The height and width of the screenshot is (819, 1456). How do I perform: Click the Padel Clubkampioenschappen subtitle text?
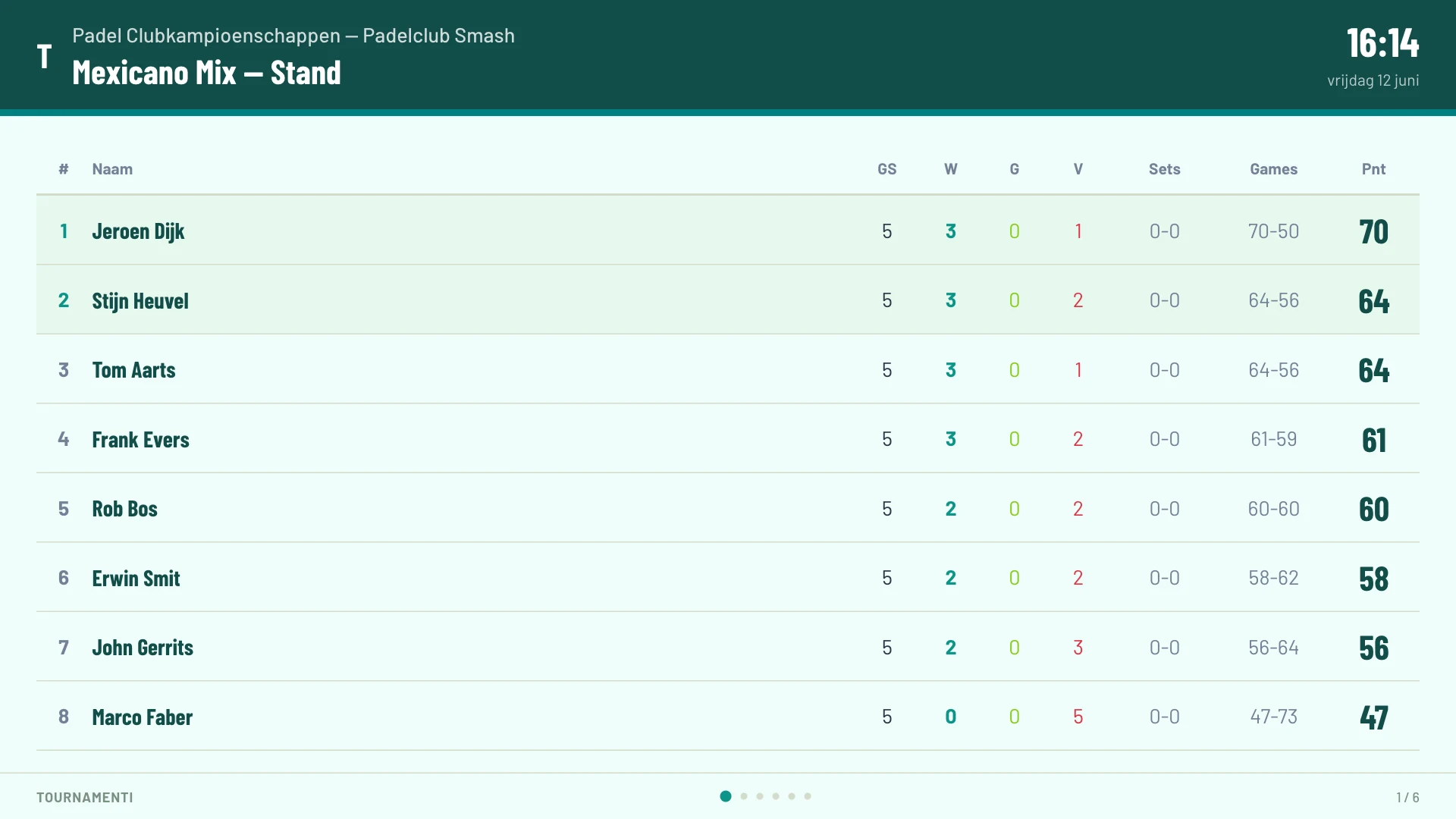click(x=293, y=36)
